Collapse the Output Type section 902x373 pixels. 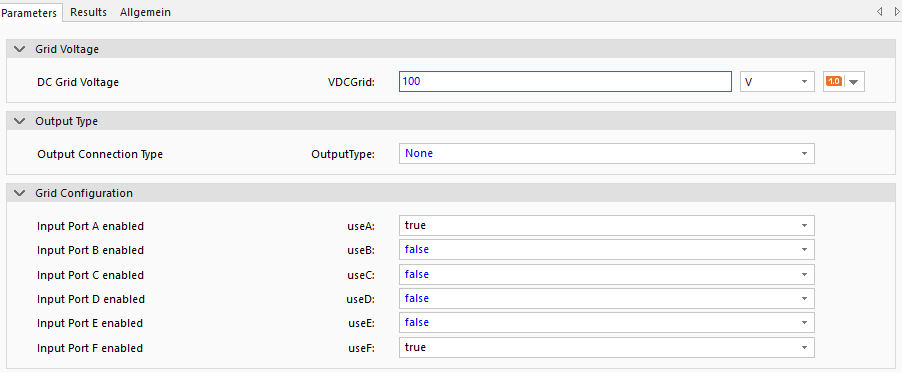click(20, 121)
